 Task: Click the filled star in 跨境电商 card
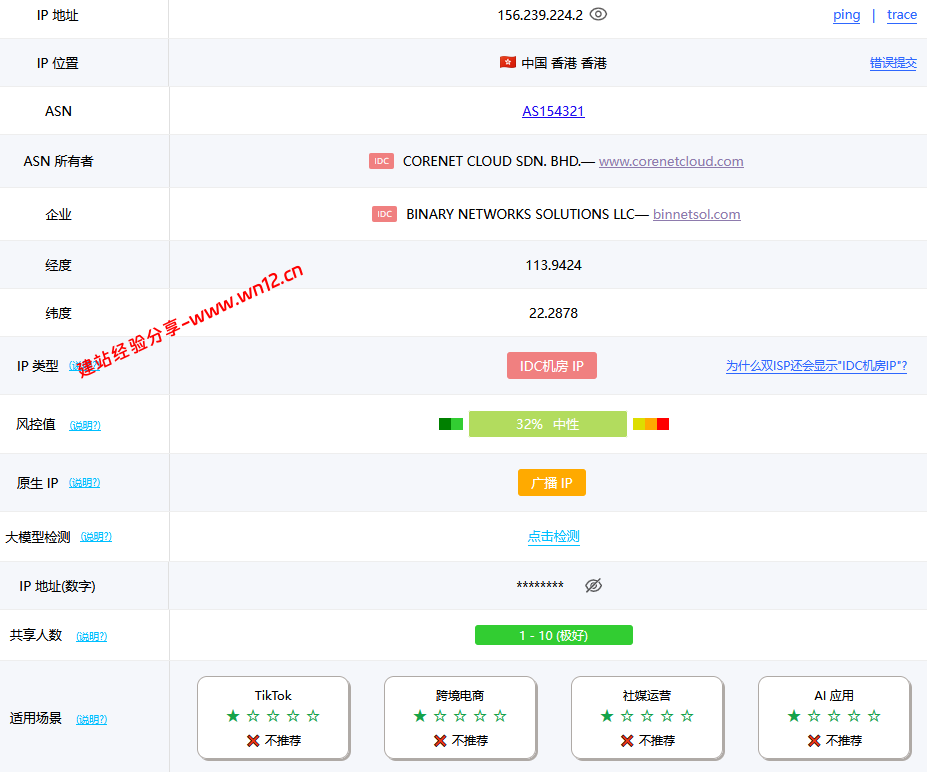(420, 716)
